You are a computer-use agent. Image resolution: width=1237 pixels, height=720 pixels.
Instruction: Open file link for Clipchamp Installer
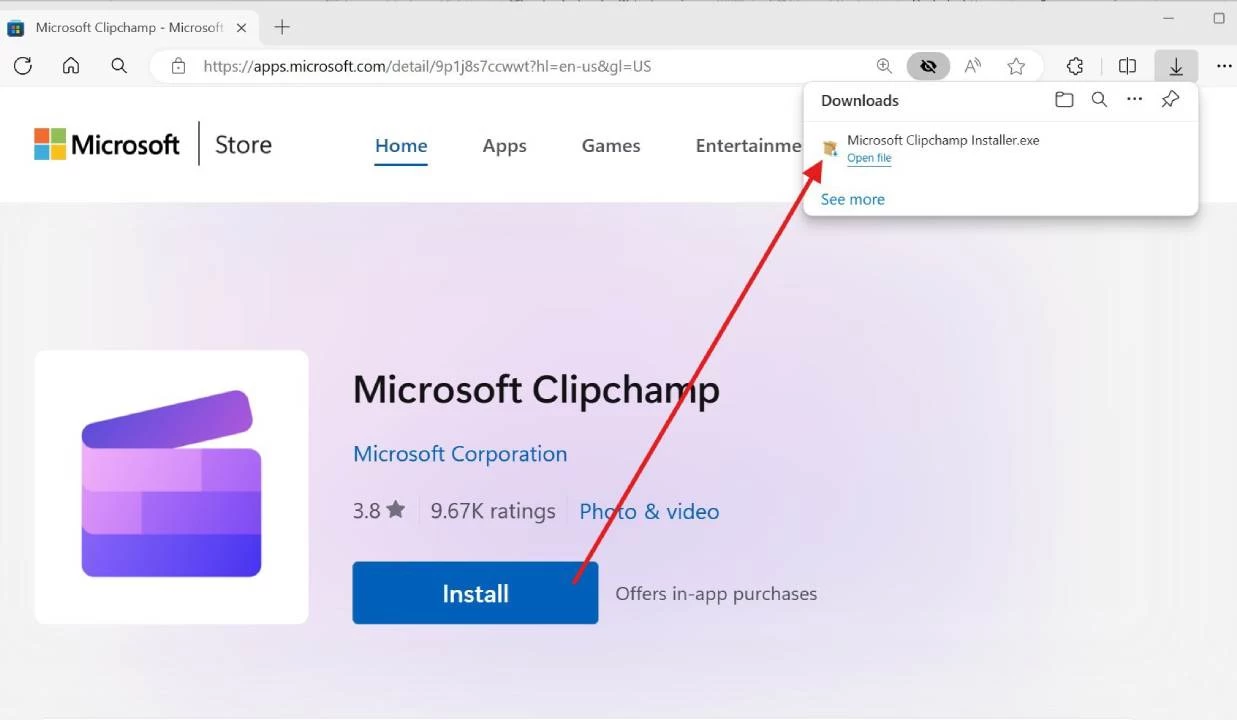[x=869, y=158]
